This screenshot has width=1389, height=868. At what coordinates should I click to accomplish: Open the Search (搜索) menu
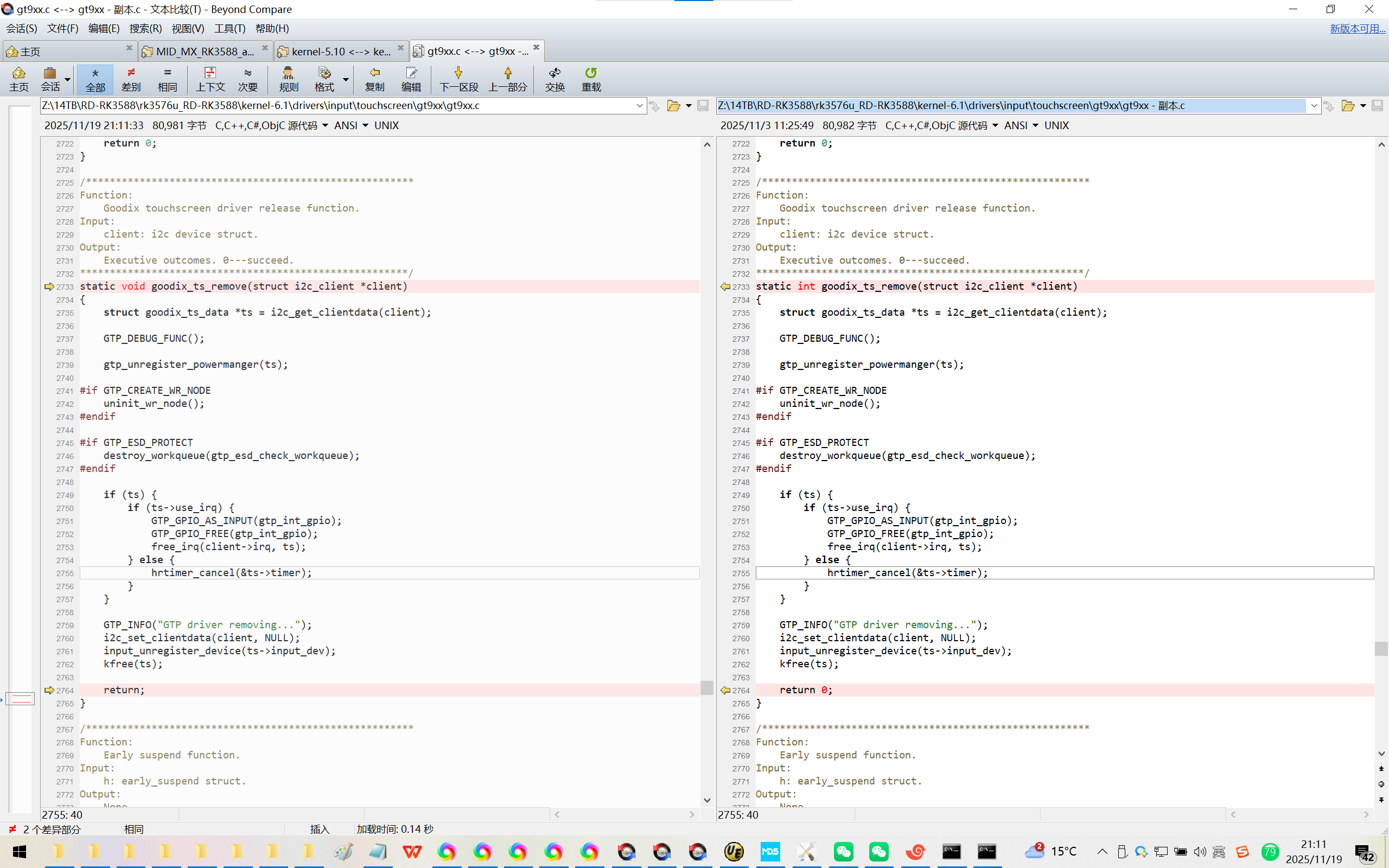coord(145,28)
